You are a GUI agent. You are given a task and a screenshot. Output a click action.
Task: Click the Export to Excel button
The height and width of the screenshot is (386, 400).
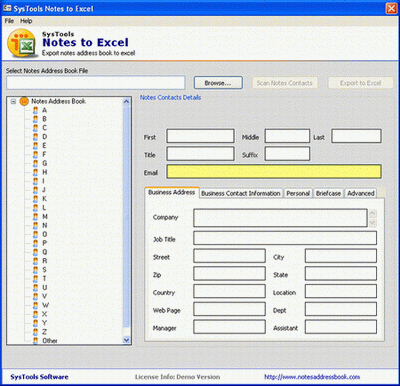tap(361, 83)
